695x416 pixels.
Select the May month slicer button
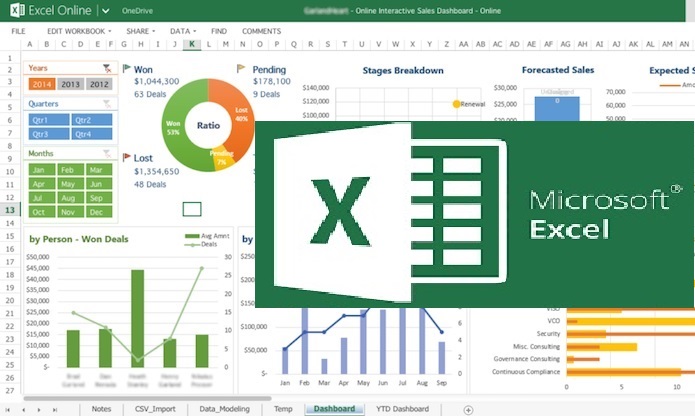coord(70,184)
